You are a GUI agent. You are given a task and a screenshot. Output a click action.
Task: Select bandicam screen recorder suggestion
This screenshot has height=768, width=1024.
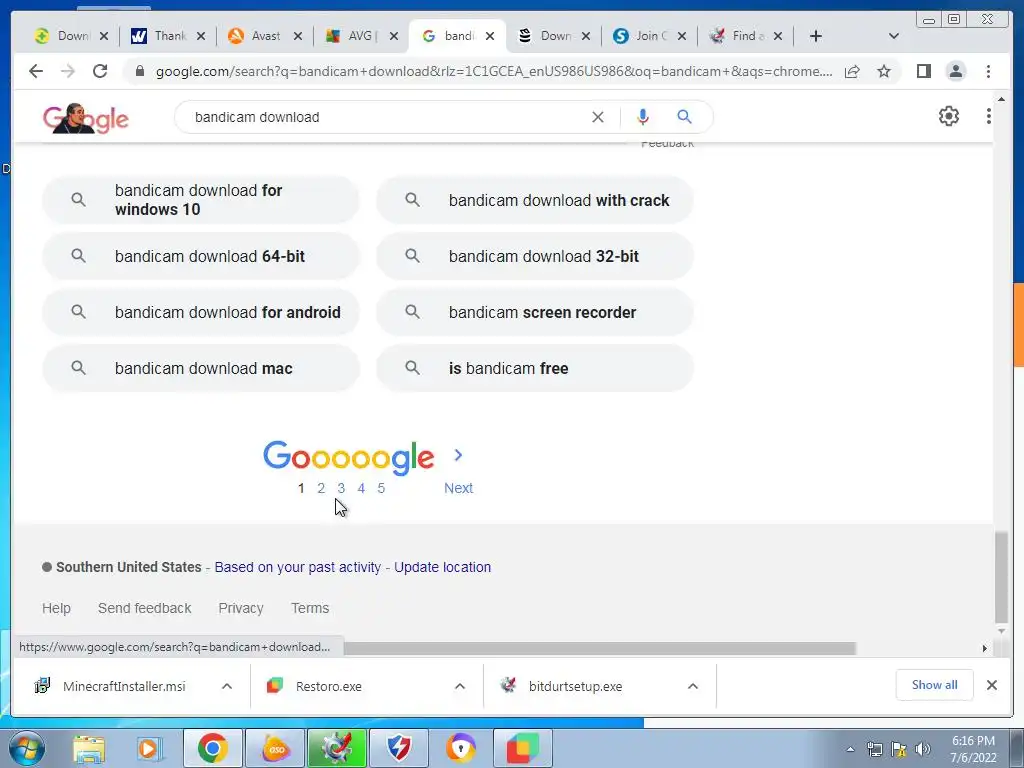(535, 312)
